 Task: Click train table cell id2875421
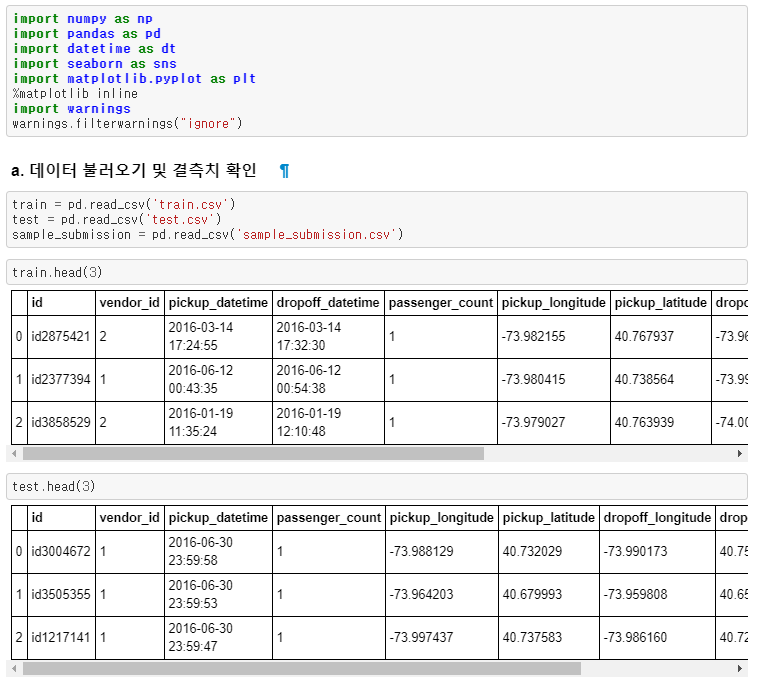[61, 336]
